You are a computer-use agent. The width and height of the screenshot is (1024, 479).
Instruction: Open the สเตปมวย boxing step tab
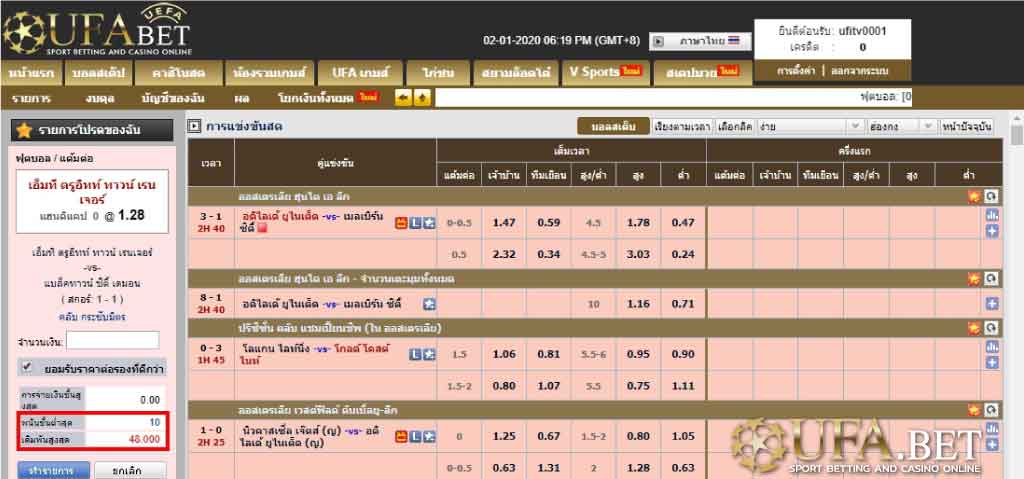point(702,73)
